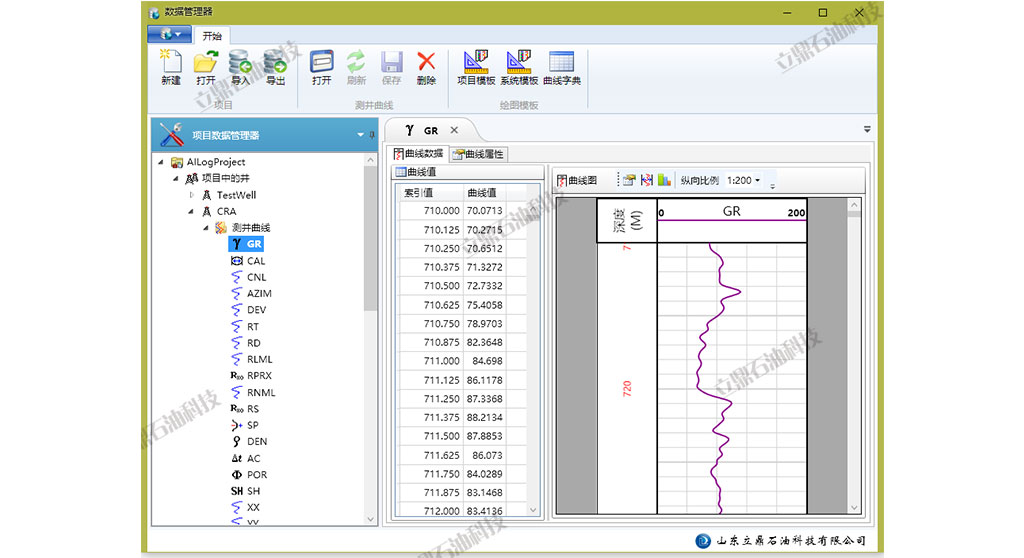Collapse the CRA well node
The image size is (1024, 558).
tap(191, 211)
